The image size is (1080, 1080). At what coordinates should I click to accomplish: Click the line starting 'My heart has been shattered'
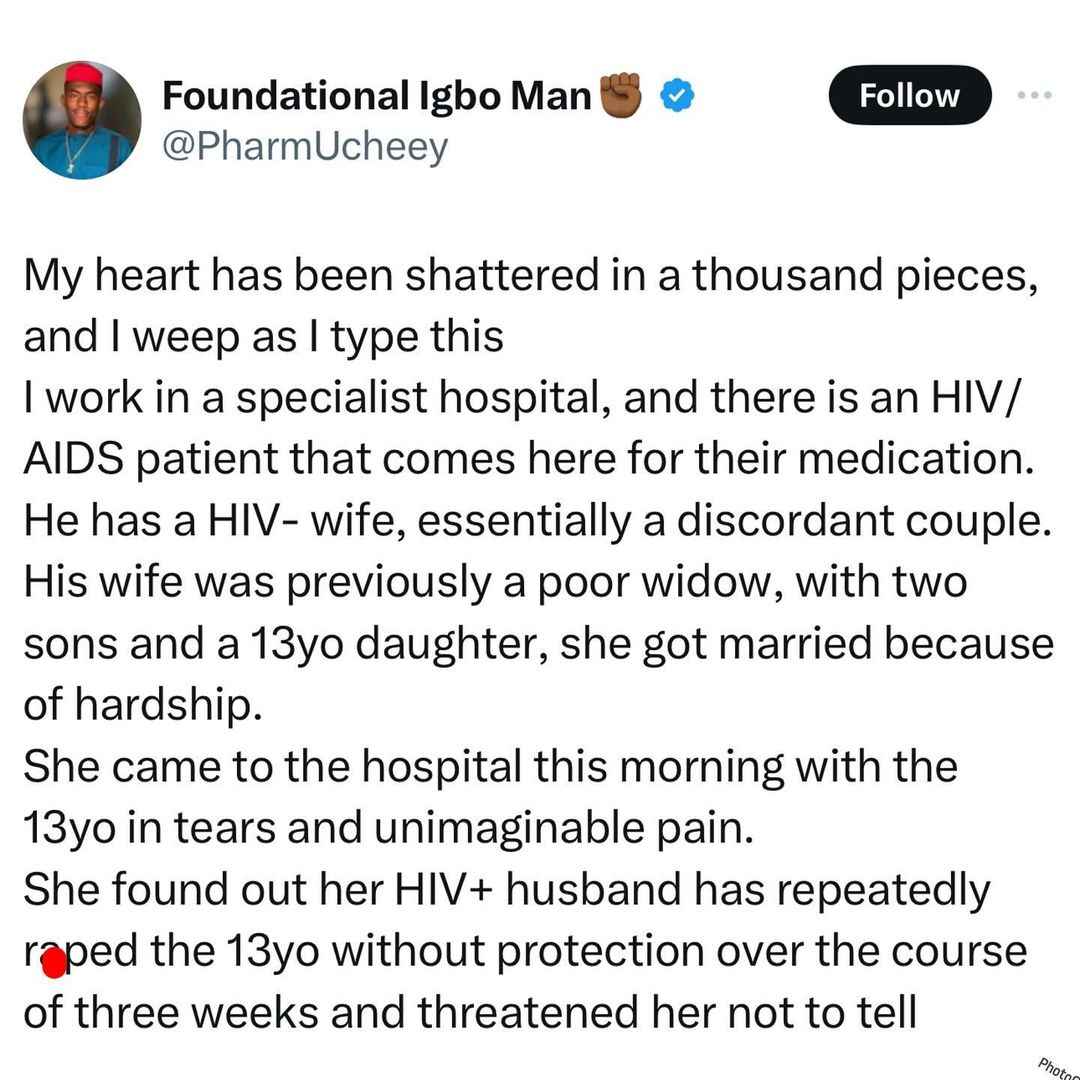pos(530,276)
